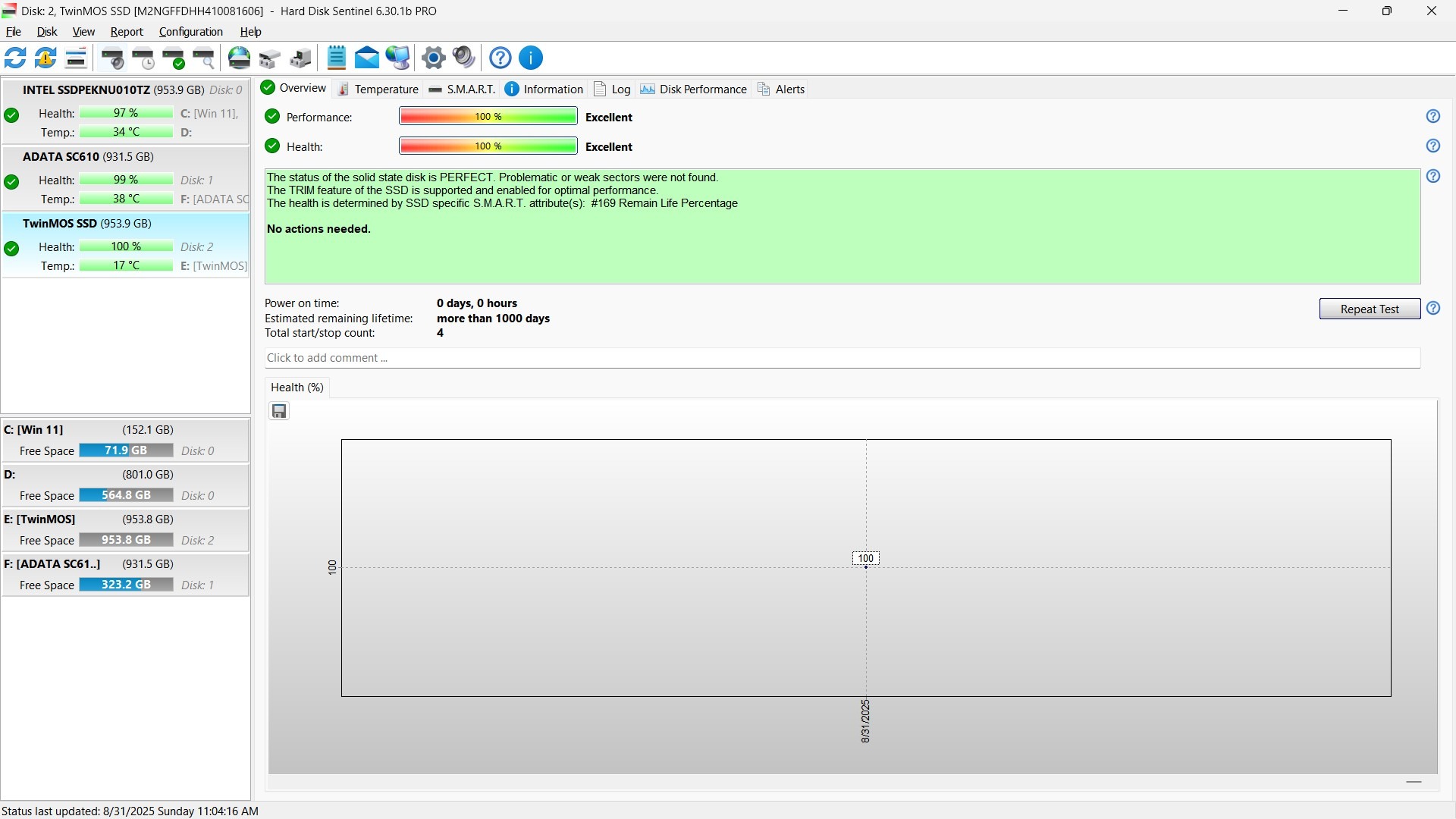Switch to the Information tab
The height and width of the screenshot is (819, 1456).
pyautogui.click(x=544, y=89)
